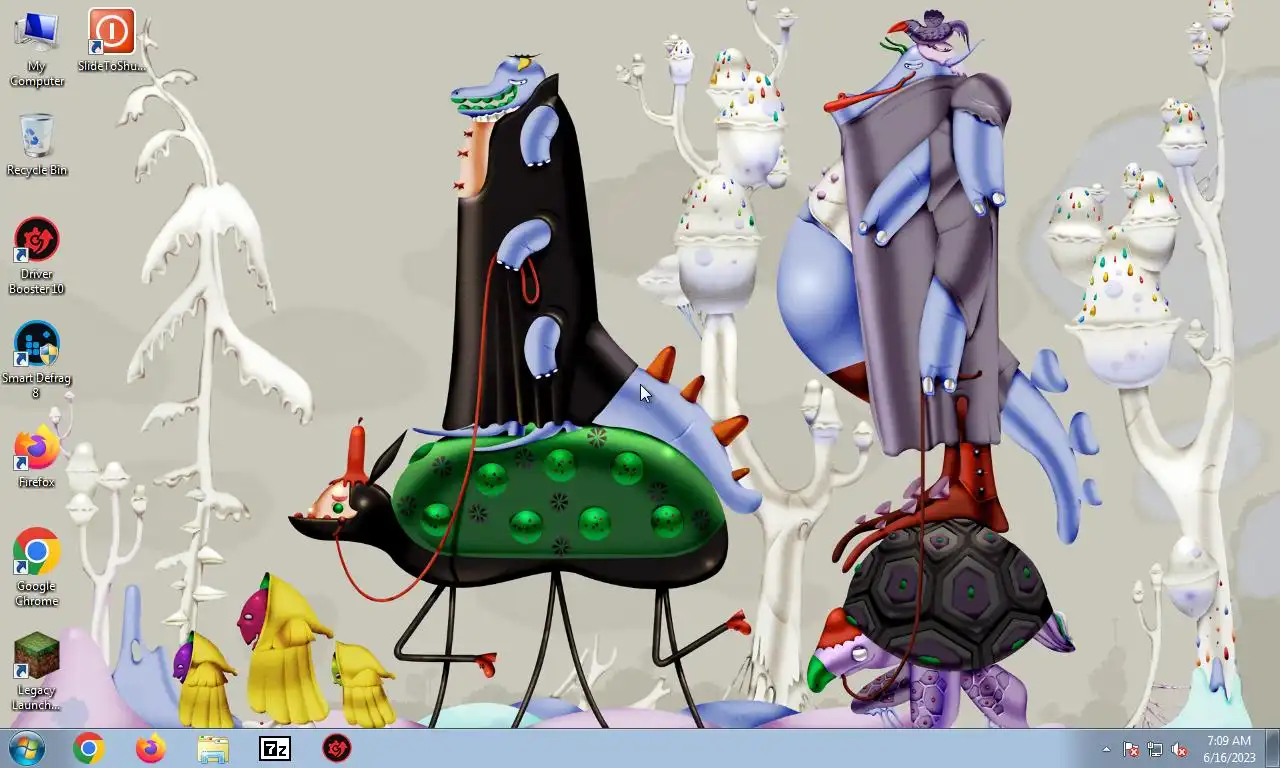The height and width of the screenshot is (768, 1280).
Task: Launch Chrome from the taskbar
Action: click(x=89, y=748)
